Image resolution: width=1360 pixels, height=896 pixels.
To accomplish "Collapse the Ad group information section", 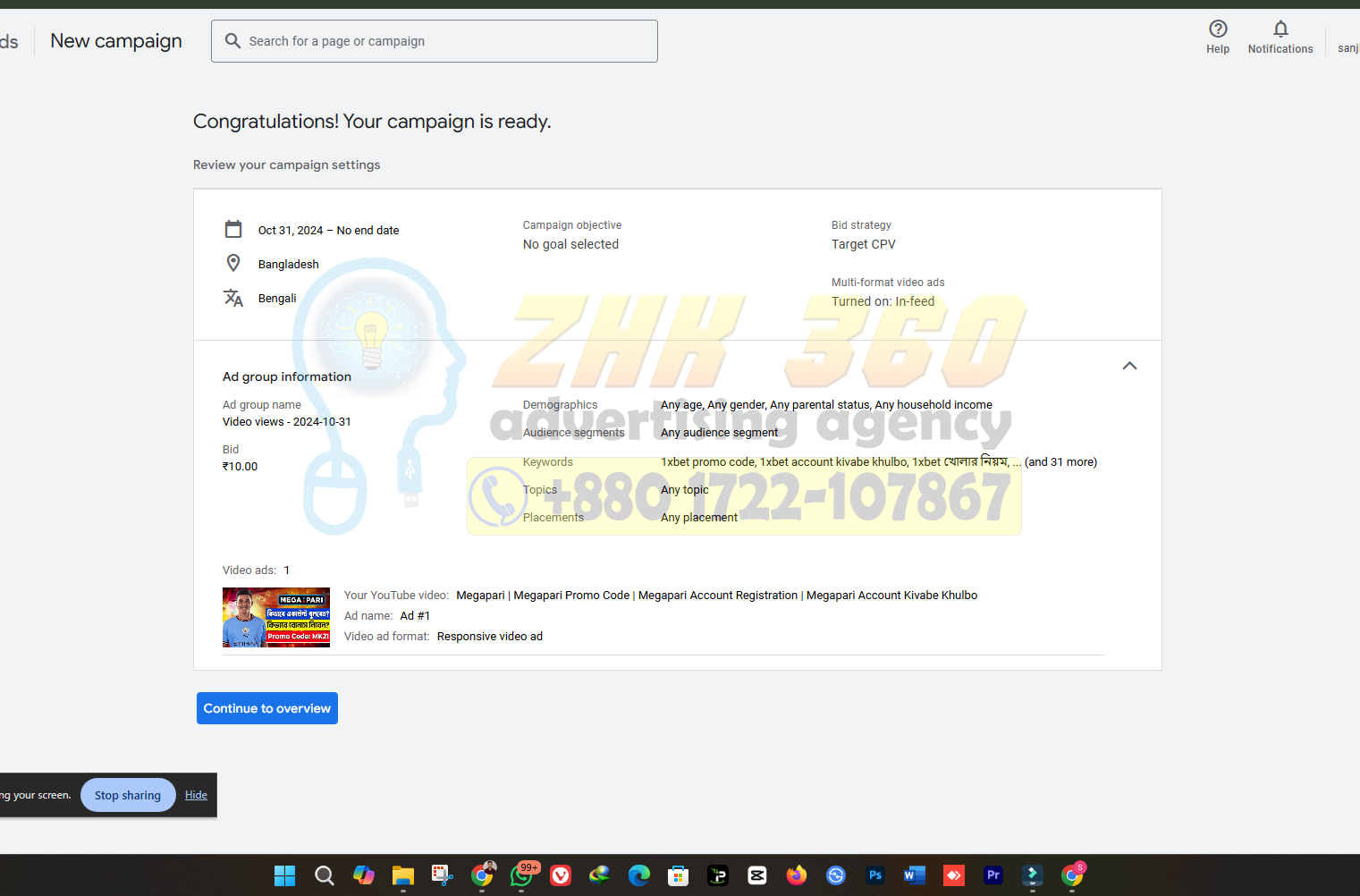I will click(1129, 366).
